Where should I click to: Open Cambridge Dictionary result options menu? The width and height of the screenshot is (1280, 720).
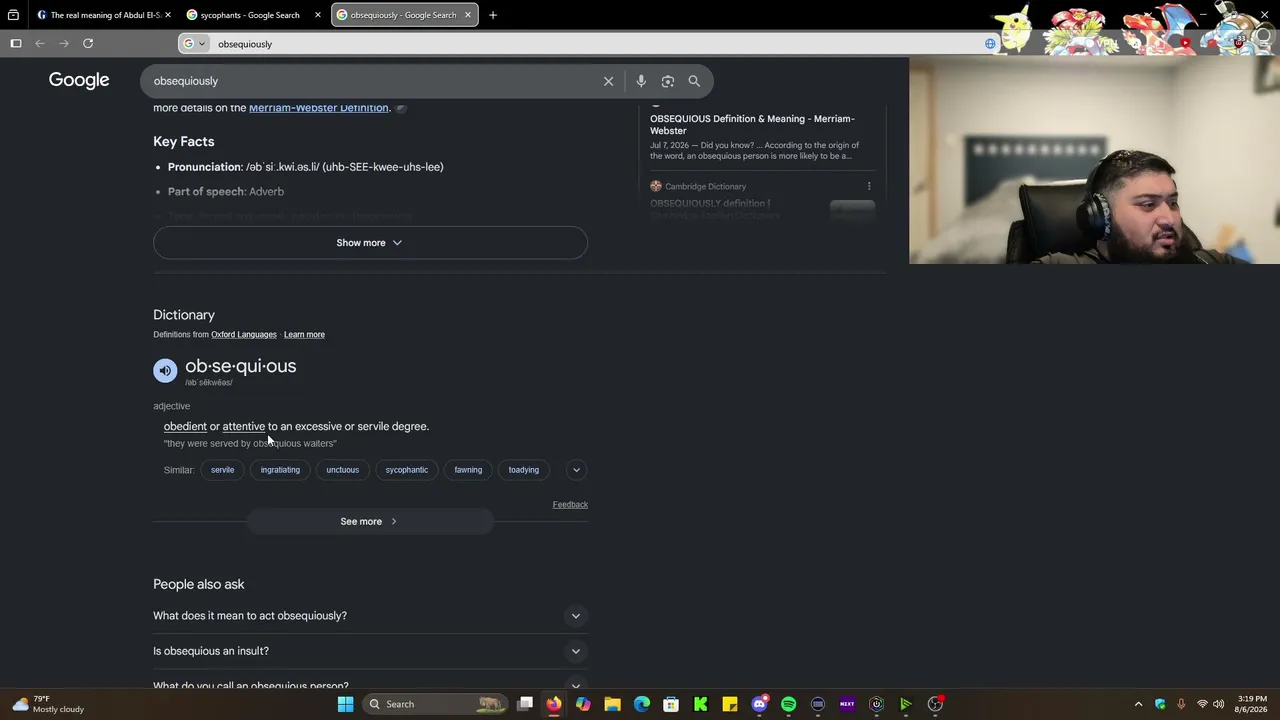(869, 186)
